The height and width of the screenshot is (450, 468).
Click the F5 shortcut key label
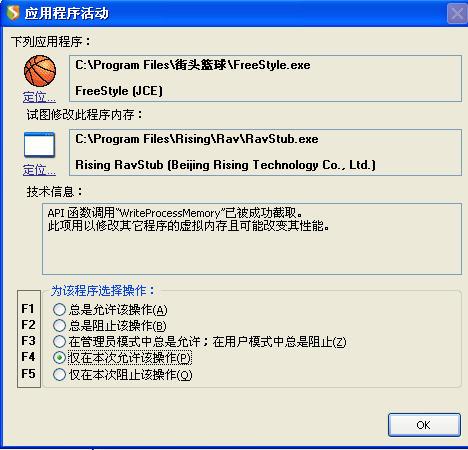(x=28, y=374)
